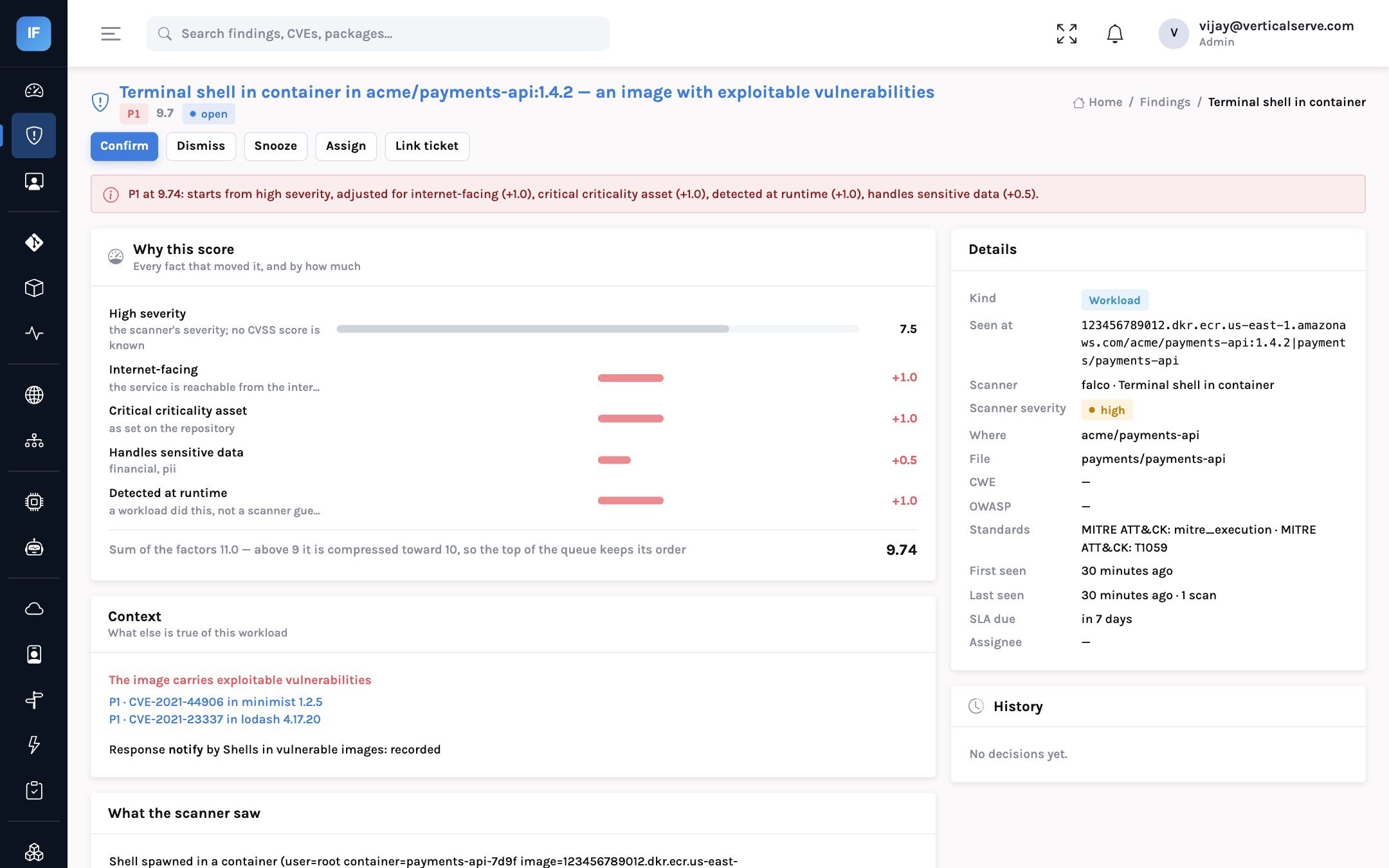This screenshot has height=868, width=1389.
Task: Open the stacked cubes icon in sidebar
Action: pyautogui.click(x=34, y=852)
